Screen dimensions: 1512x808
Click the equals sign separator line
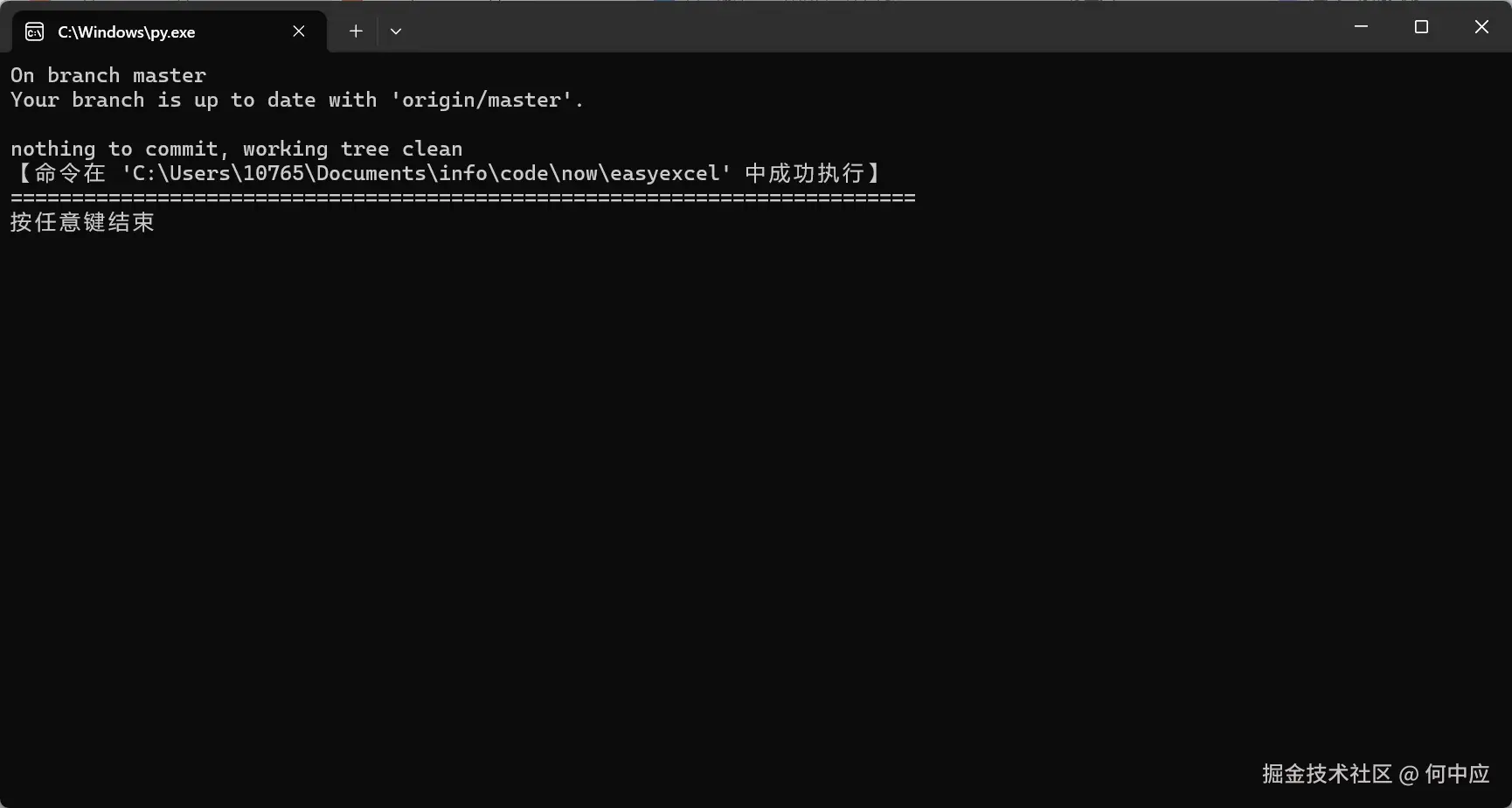463,199
